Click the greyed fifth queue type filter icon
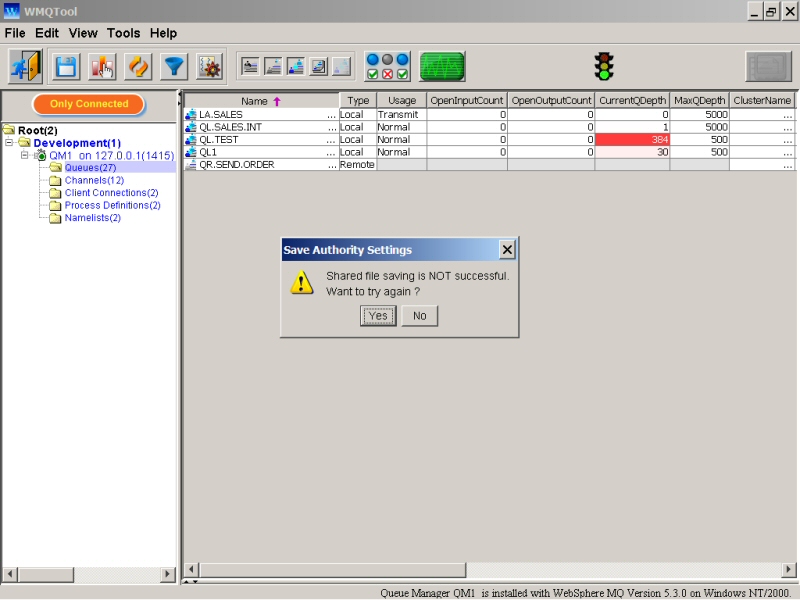This screenshot has width=800, height=600. pyautogui.click(x=341, y=66)
